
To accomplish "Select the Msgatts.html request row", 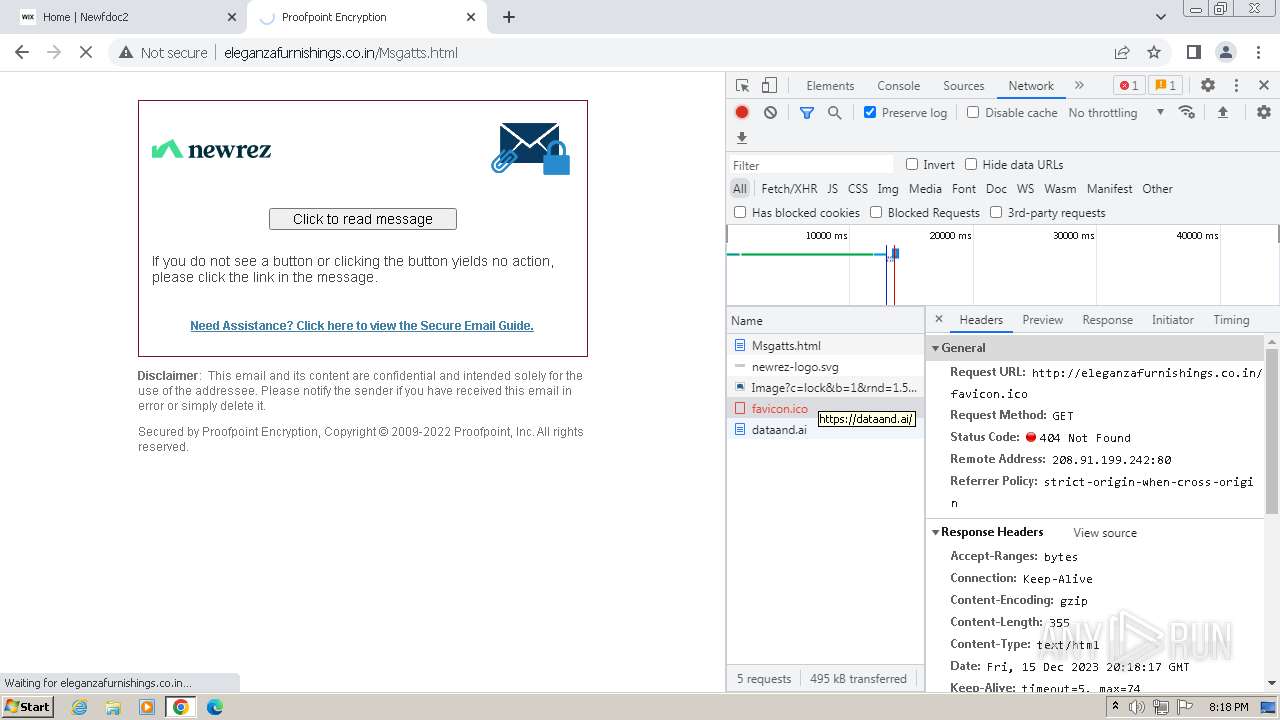I will click(x=826, y=346).
